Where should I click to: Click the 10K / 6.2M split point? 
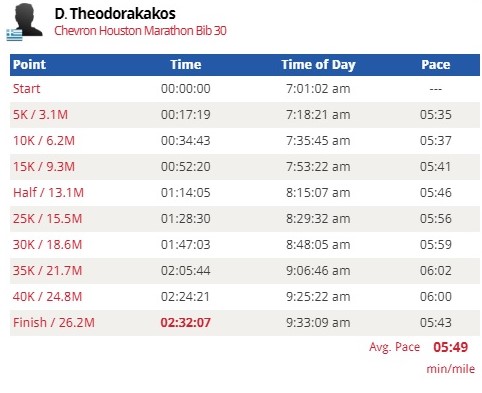(x=44, y=141)
